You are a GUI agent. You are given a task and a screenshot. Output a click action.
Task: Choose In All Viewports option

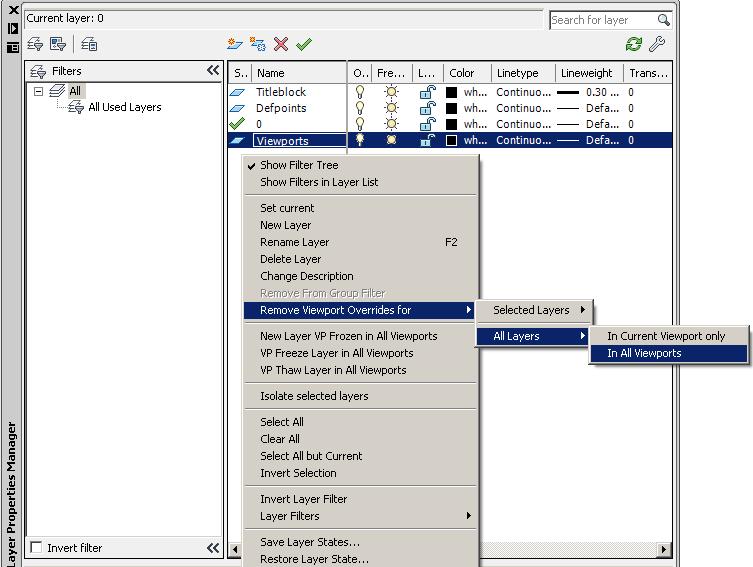coord(668,353)
